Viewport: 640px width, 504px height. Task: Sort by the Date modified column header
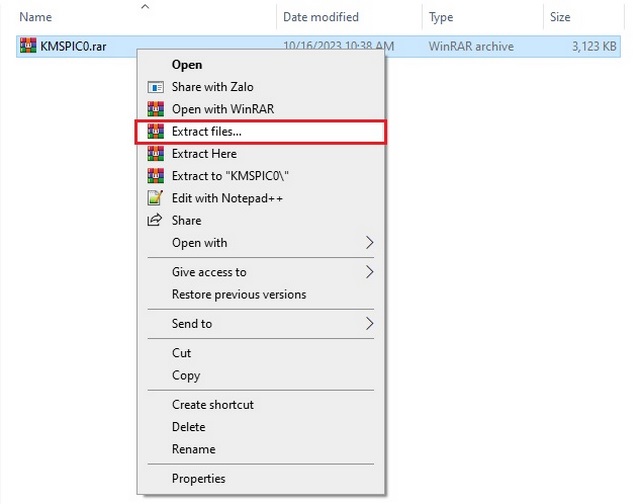point(321,17)
